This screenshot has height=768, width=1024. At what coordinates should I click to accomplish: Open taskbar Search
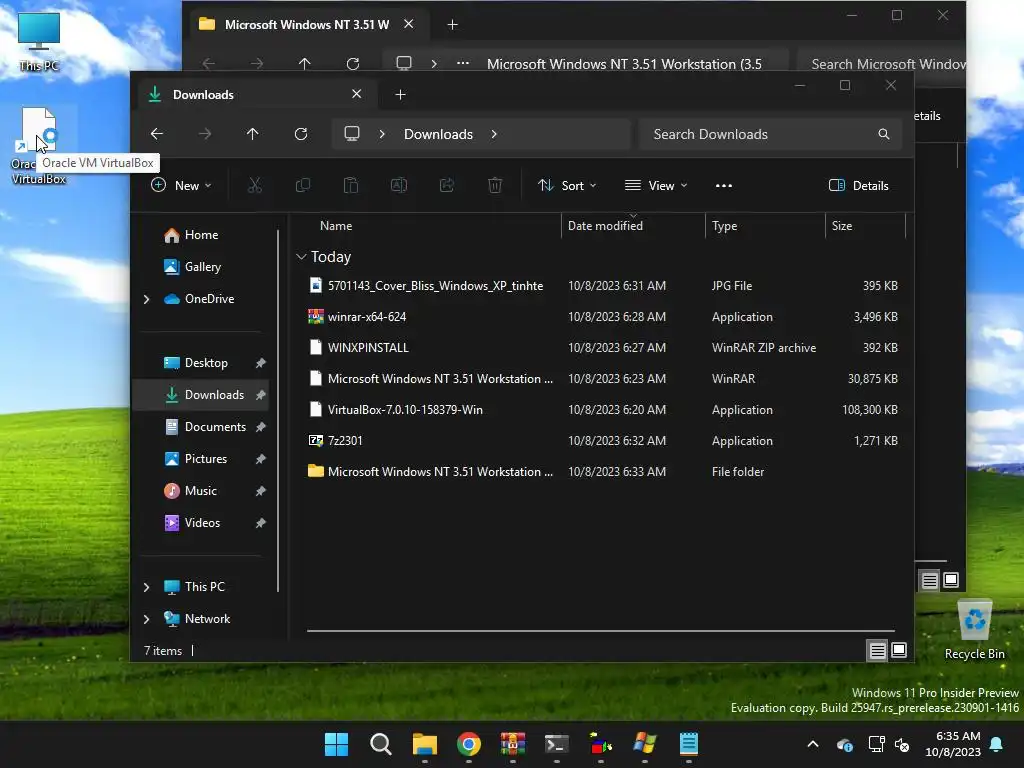tap(381, 744)
